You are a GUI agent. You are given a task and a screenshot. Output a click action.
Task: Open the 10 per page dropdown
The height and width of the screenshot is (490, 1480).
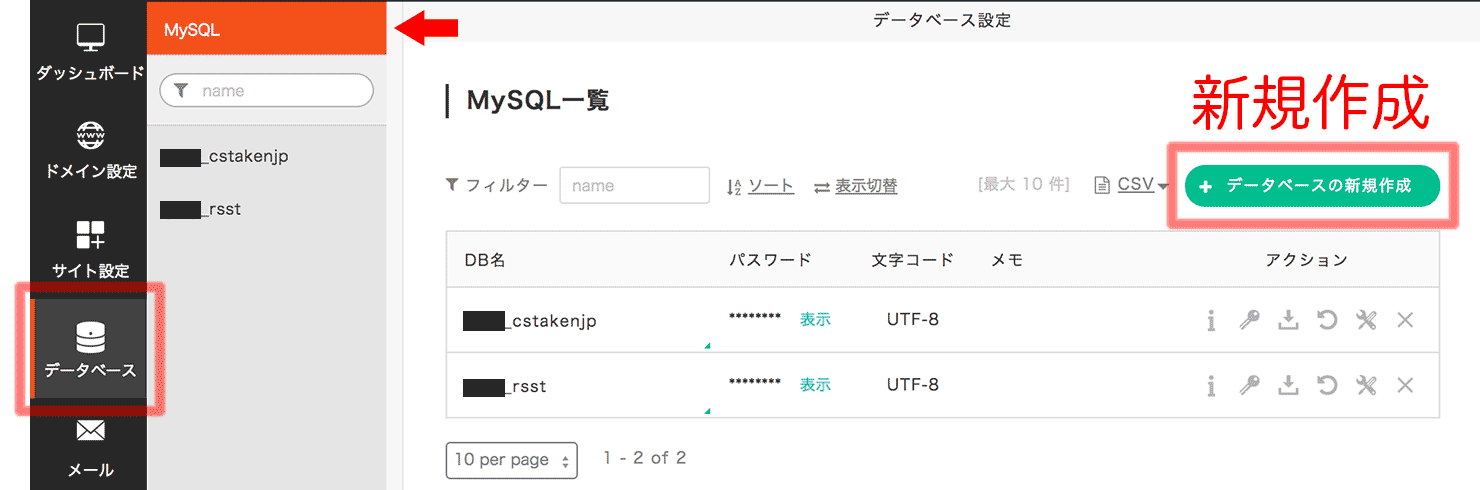pyautogui.click(x=511, y=460)
